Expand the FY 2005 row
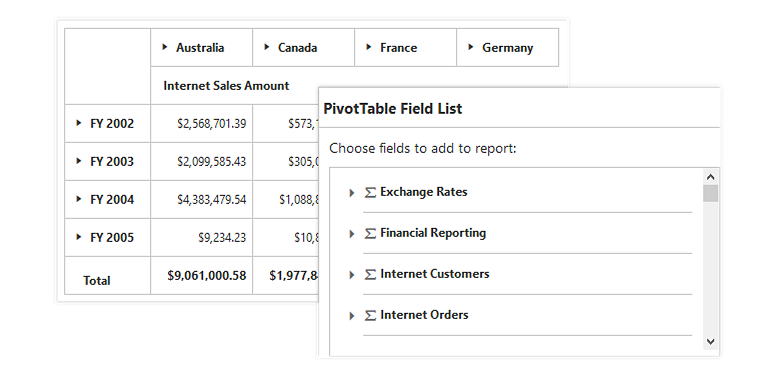This screenshot has width=780, height=380. click(78, 237)
